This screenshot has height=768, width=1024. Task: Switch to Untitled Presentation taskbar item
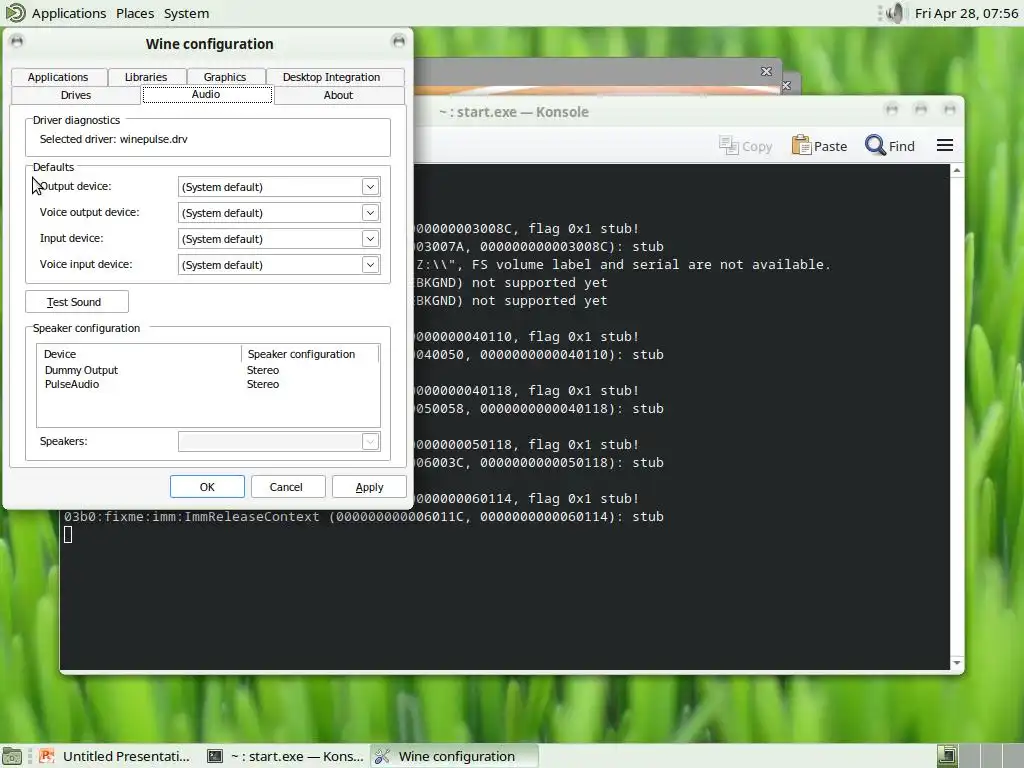115,756
